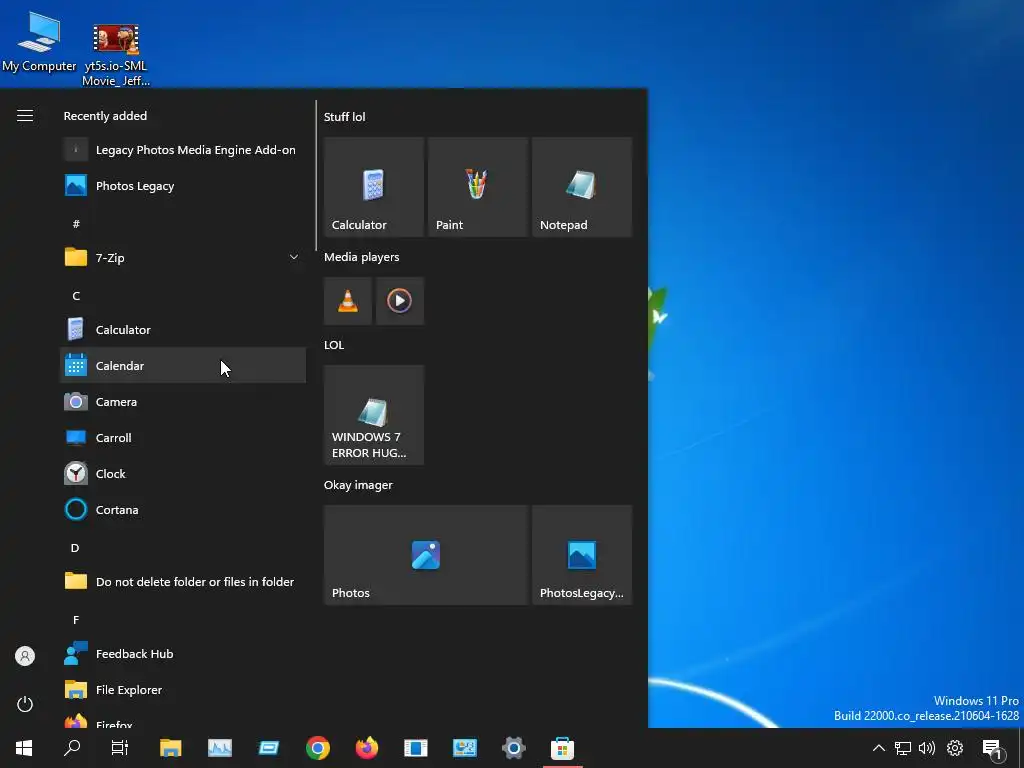The height and width of the screenshot is (768, 1024).
Task: Open the Clock app
Action: 183,473
